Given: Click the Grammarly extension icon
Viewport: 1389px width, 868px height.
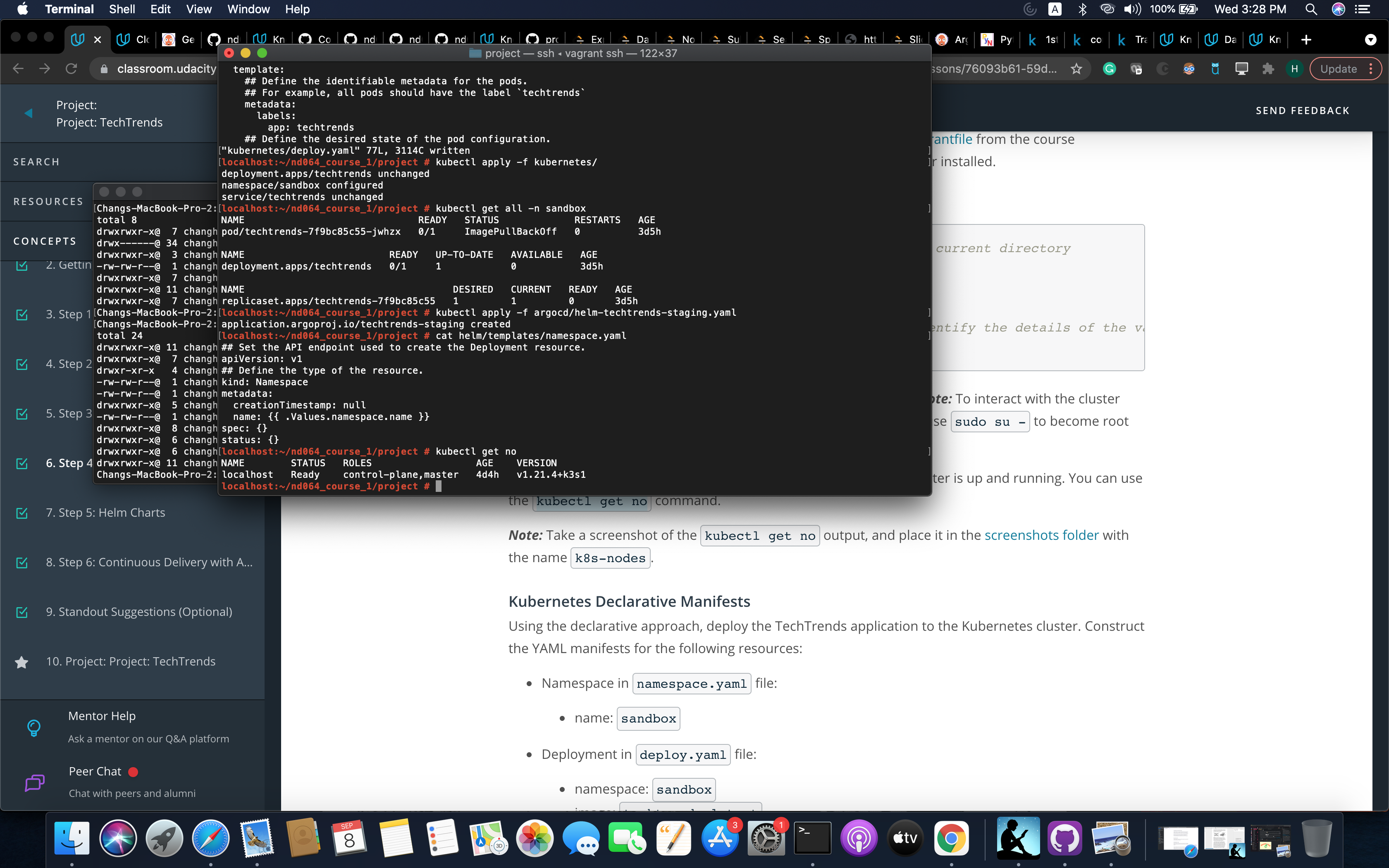Looking at the screenshot, I should [x=1109, y=69].
